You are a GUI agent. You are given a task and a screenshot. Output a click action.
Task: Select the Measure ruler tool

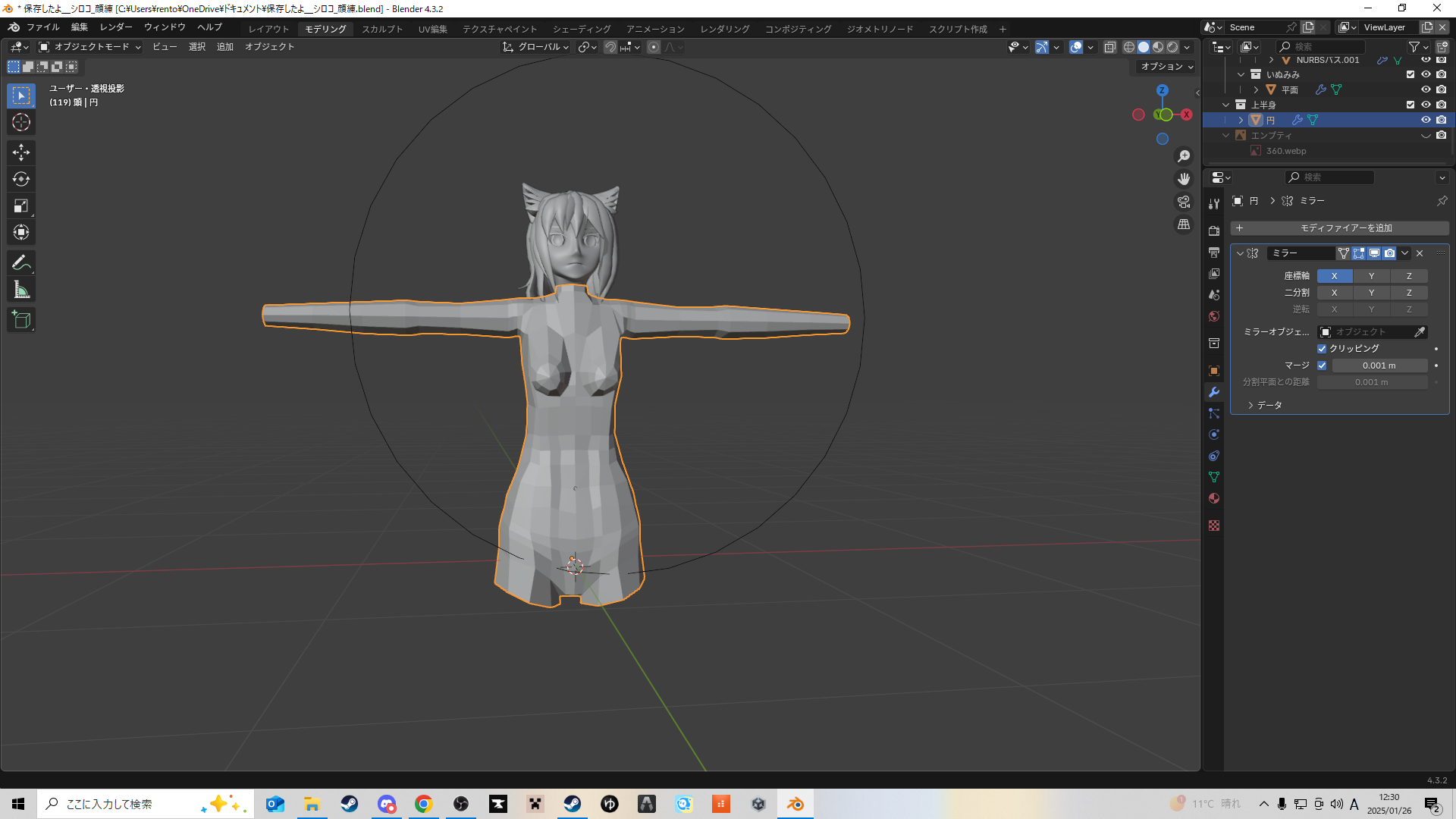click(21, 290)
